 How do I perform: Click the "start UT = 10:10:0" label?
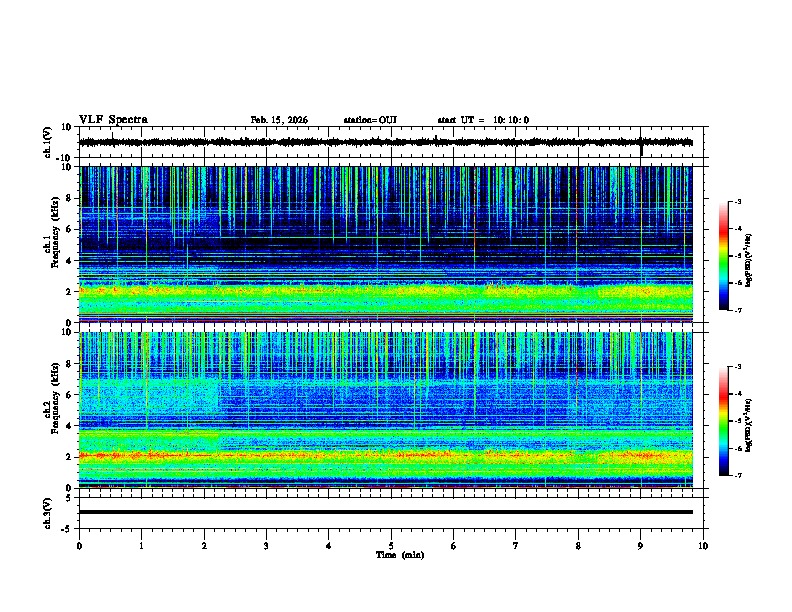(483, 120)
